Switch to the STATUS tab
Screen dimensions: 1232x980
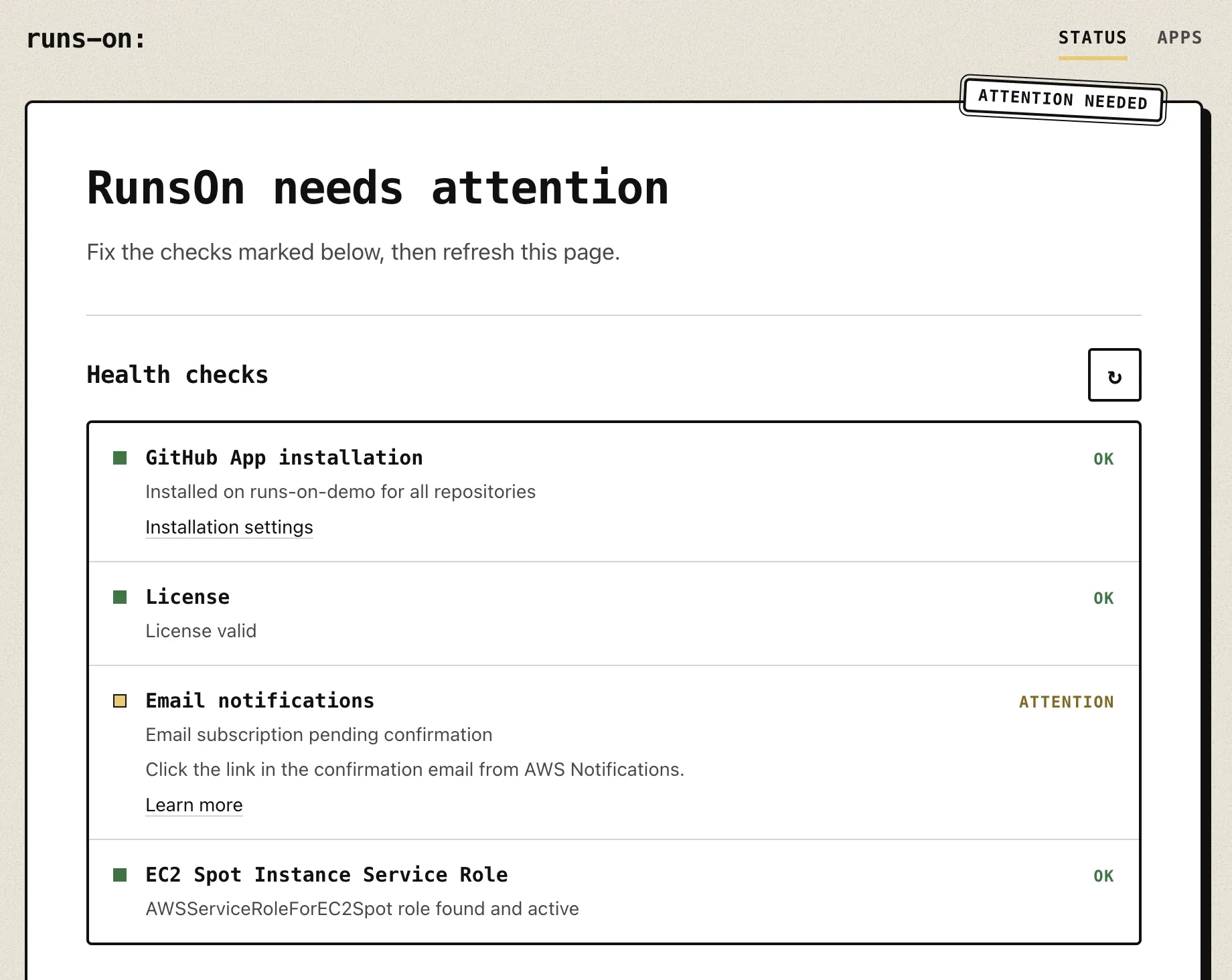(1093, 38)
